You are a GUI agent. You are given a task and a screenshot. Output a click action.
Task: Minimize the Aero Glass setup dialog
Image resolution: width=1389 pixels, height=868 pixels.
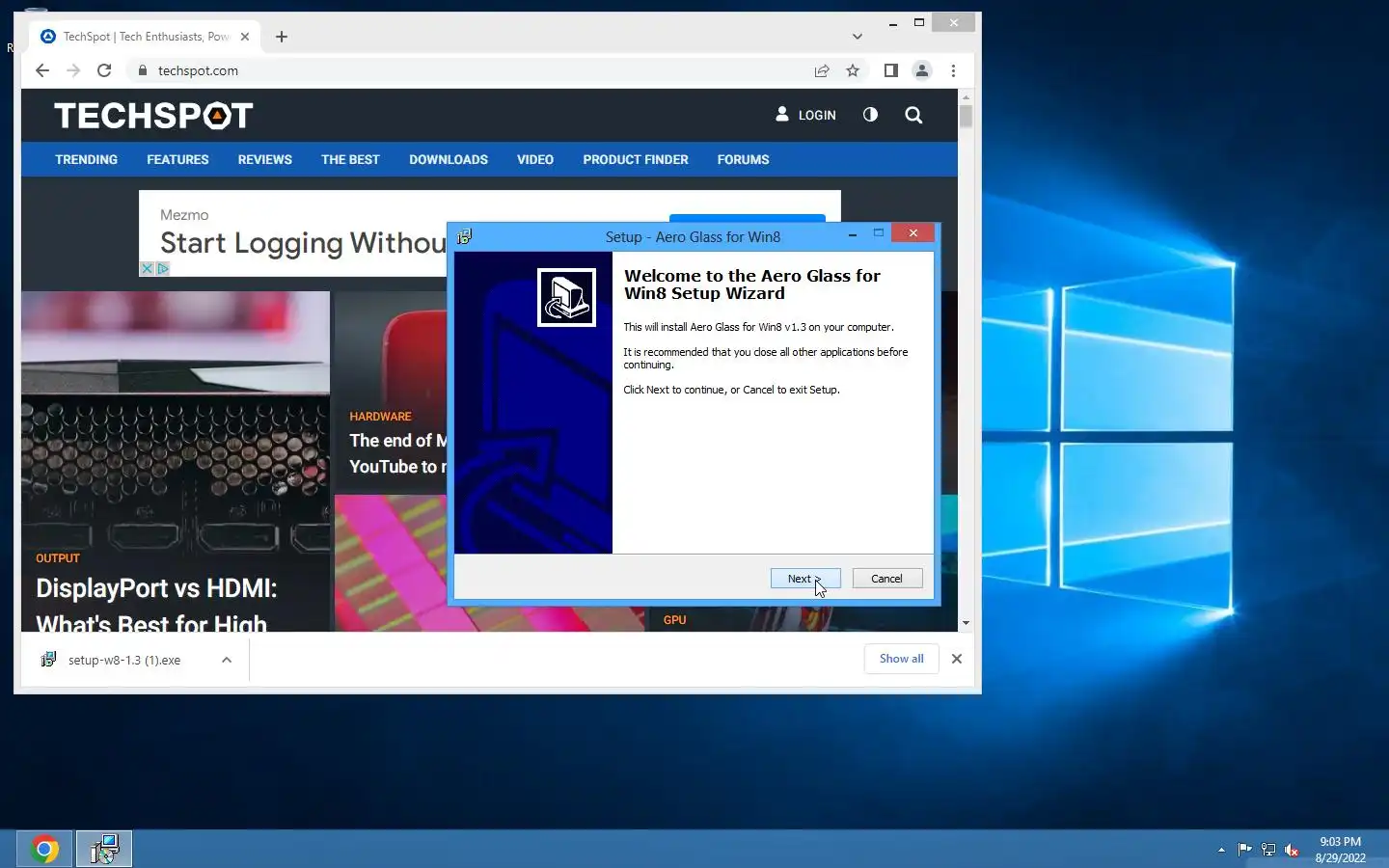click(853, 234)
